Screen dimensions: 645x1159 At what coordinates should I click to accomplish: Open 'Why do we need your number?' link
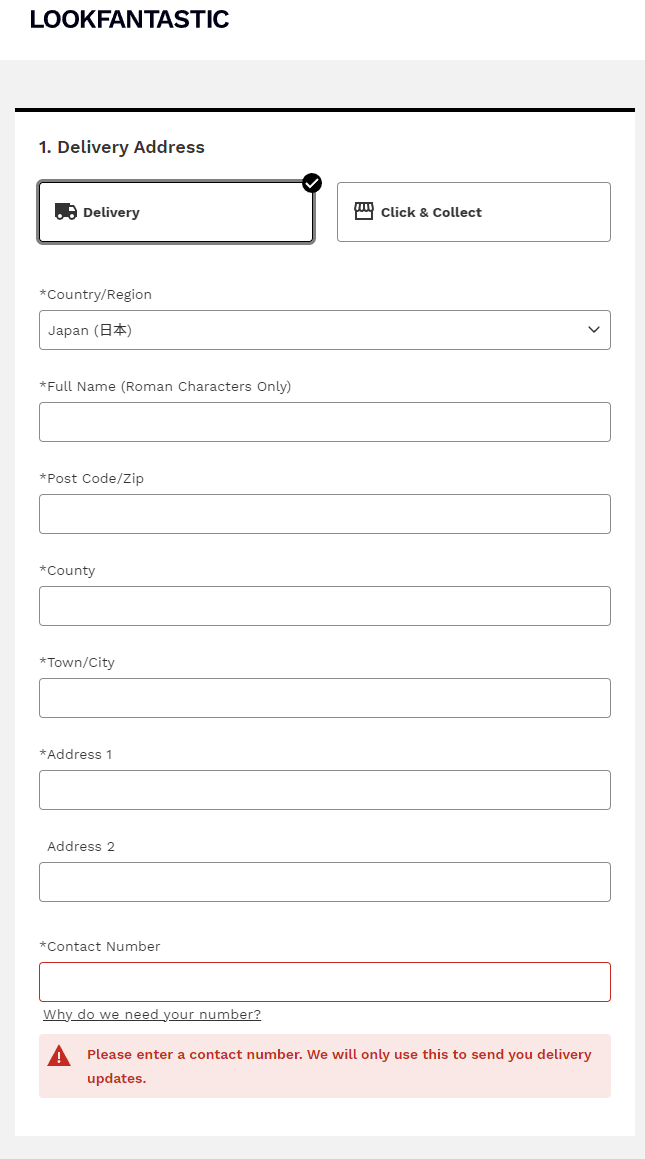point(152,1014)
